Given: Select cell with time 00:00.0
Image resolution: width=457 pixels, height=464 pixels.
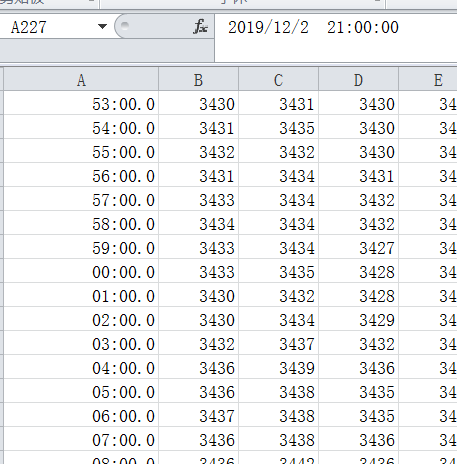Looking at the screenshot, I should (x=81, y=271).
